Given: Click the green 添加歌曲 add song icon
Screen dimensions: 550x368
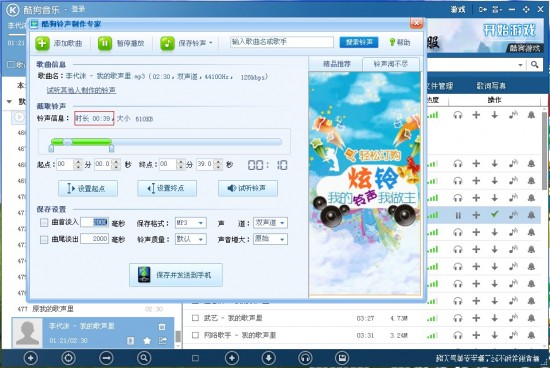Looking at the screenshot, I should [42, 43].
